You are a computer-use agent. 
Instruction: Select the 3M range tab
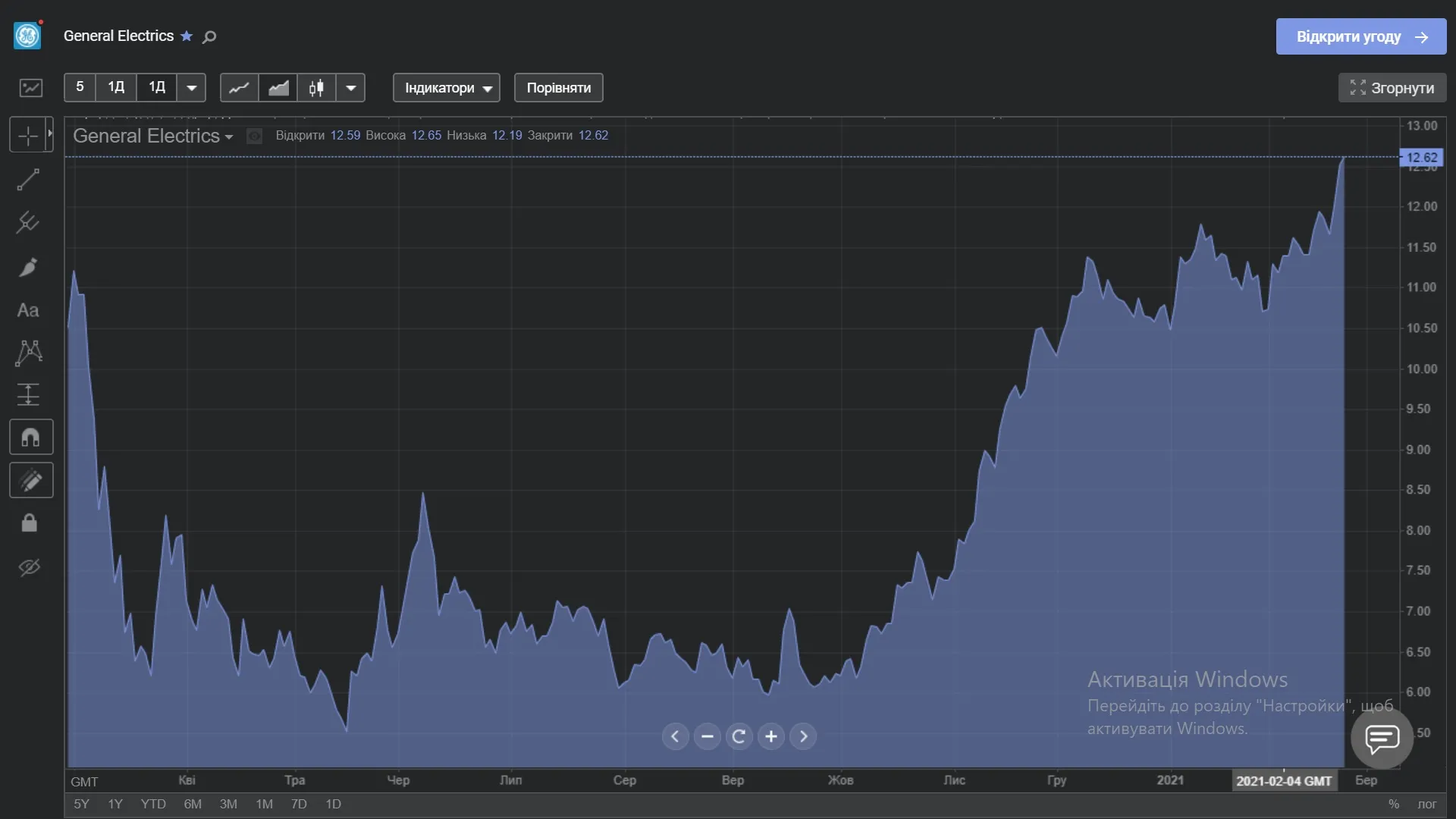coord(228,804)
